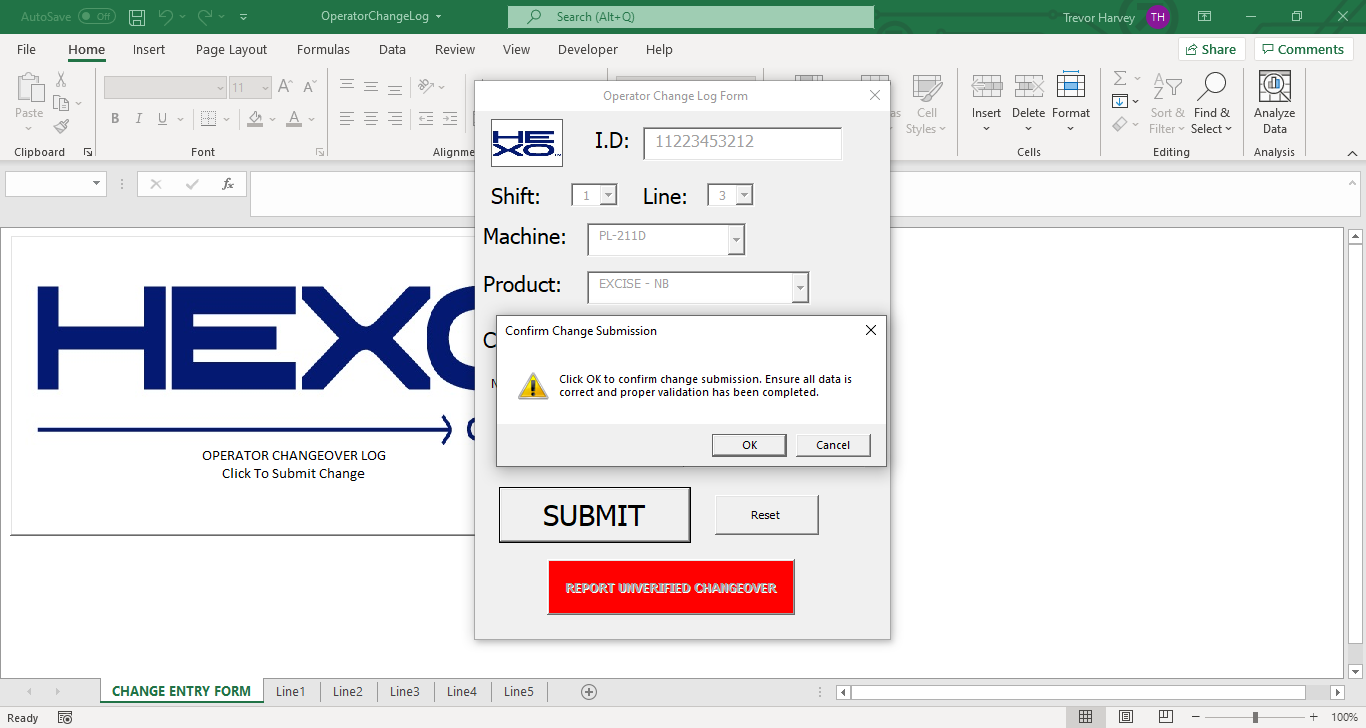Click the zoom slider in status bar
This screenshot has width=1366, height=728.
pos(1255,717)
